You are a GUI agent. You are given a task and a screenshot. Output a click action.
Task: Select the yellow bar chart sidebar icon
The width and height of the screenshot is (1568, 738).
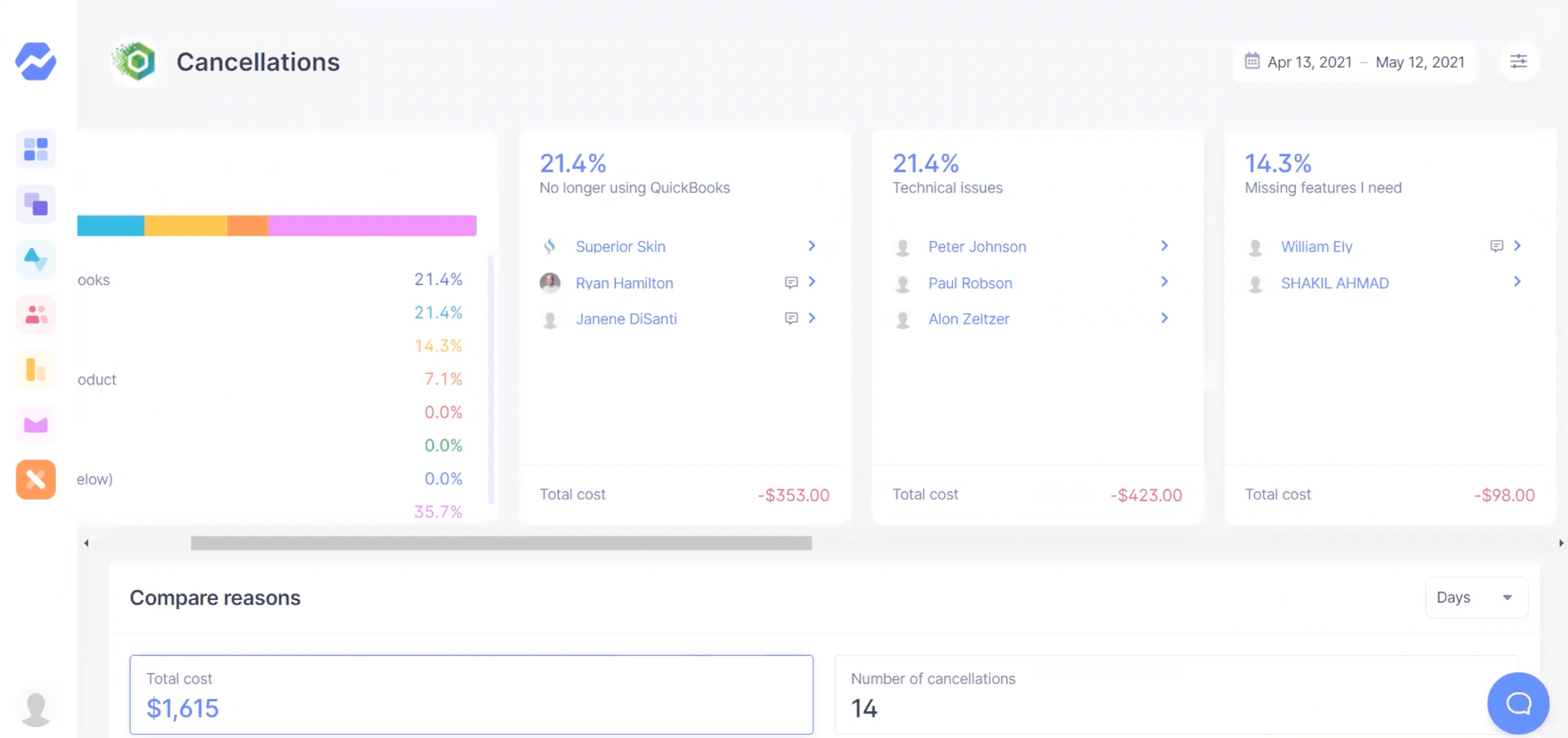[x=35, y=370]
